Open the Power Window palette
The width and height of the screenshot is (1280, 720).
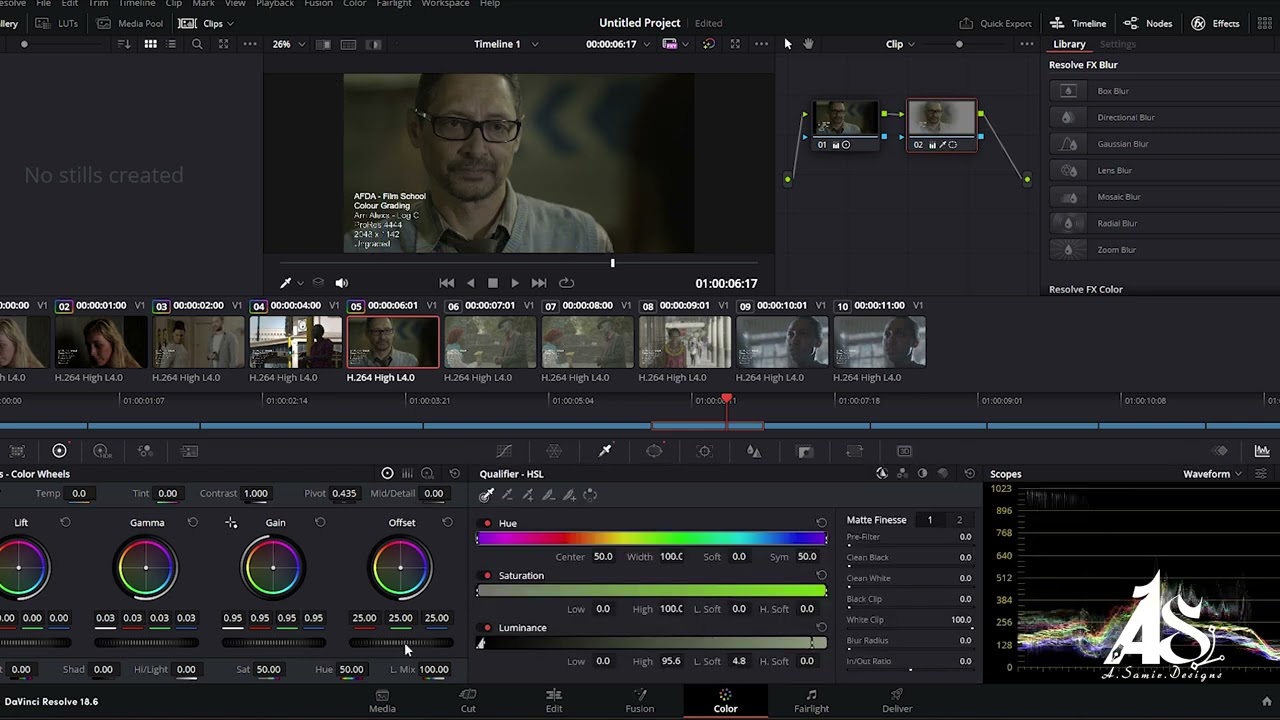coord(654,451)
